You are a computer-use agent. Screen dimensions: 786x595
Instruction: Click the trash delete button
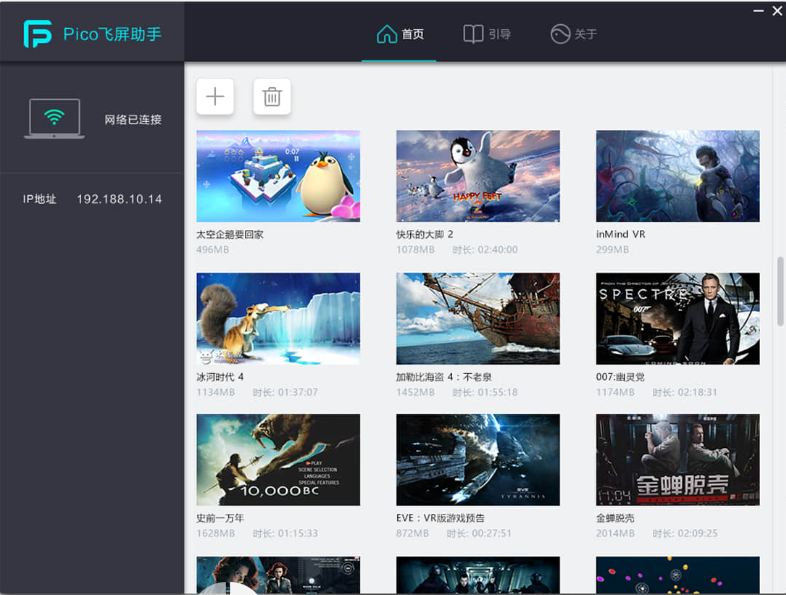pos(272,96)
